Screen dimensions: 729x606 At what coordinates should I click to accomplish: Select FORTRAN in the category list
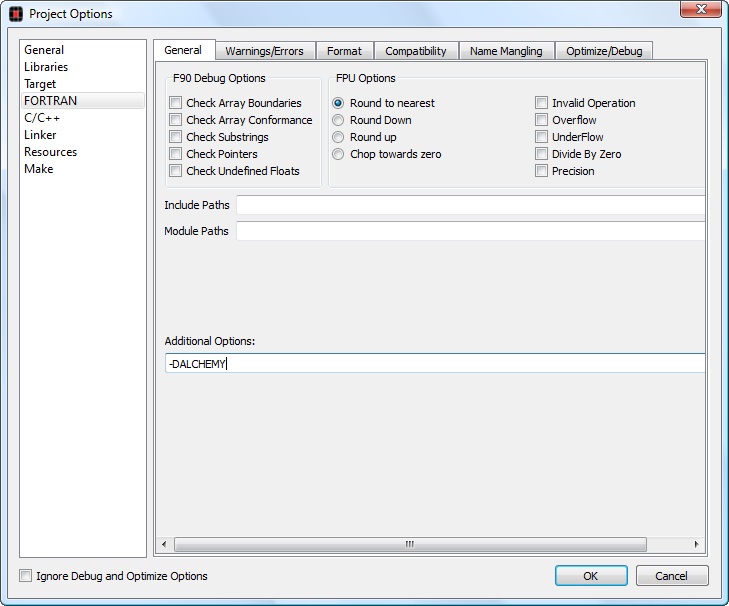pyautogui.click(x=83, y=101)
